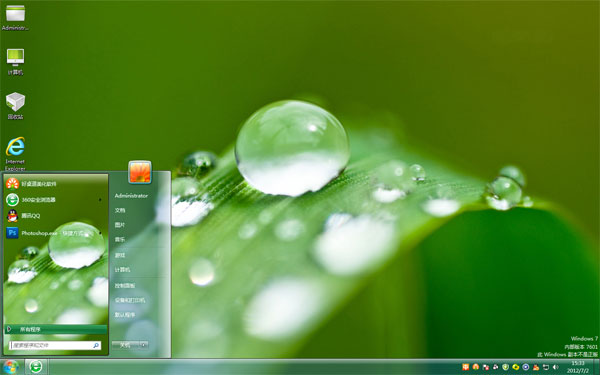Open the Administrator link in Start menu
Viewport: 600px width, 375px height.
click(131, 196)
